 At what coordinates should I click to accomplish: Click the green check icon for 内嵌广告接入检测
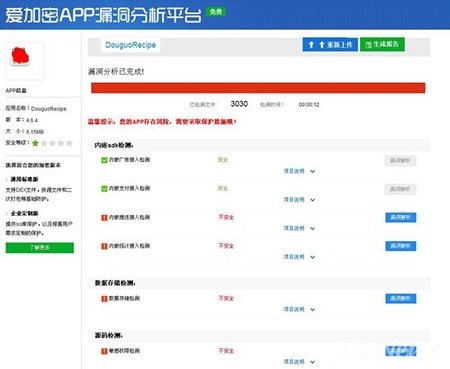coord(104,160)
